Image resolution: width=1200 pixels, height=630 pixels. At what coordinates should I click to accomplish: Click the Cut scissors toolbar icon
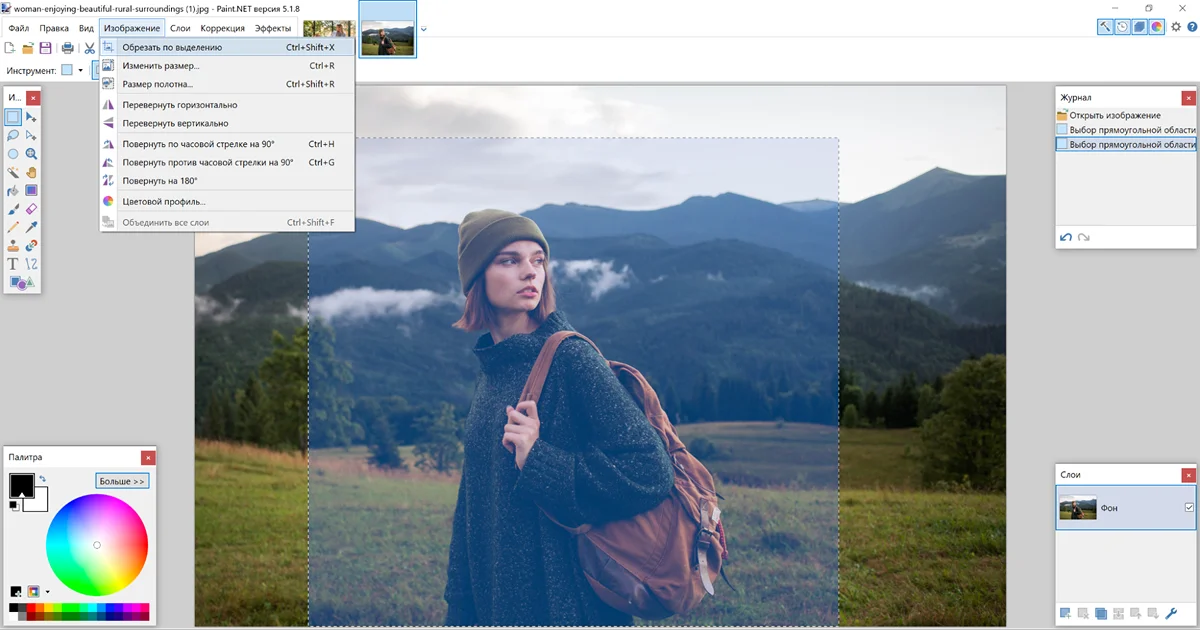pos(89,48)
